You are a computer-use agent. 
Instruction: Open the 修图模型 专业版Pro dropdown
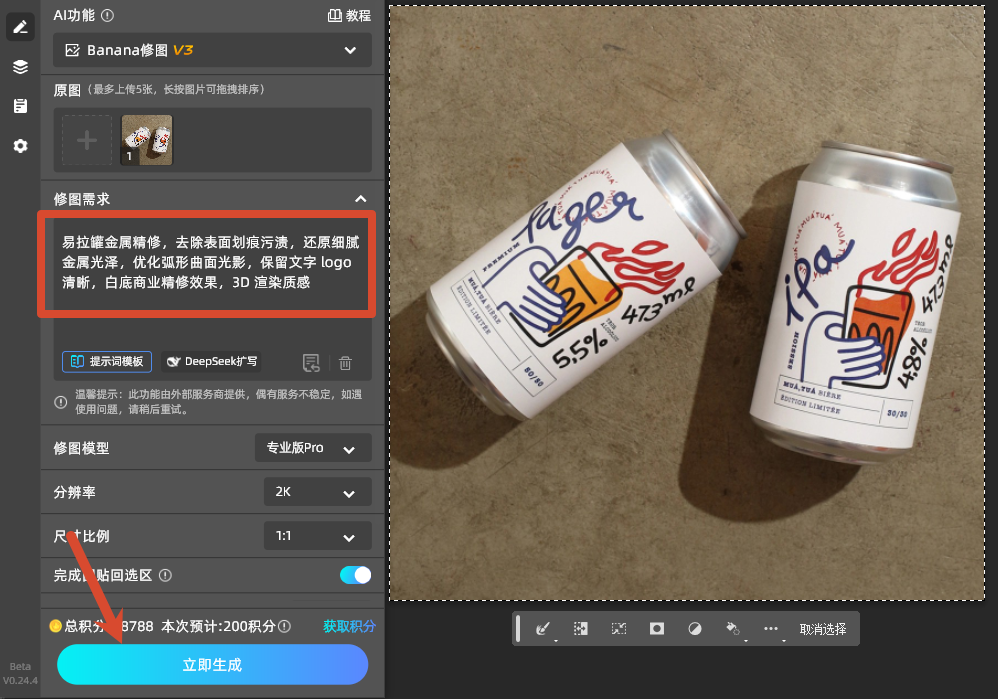tap(313, 448)
